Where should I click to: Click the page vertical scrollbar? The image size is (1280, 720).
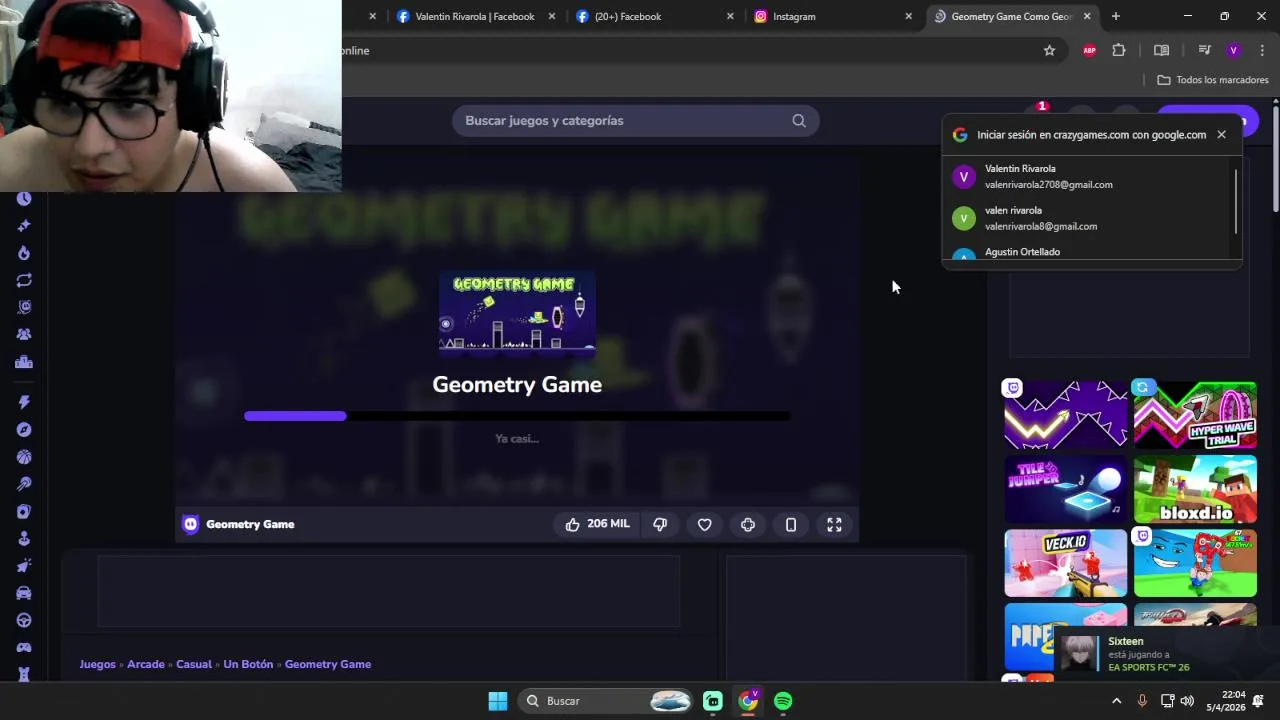coord(1275,160)
